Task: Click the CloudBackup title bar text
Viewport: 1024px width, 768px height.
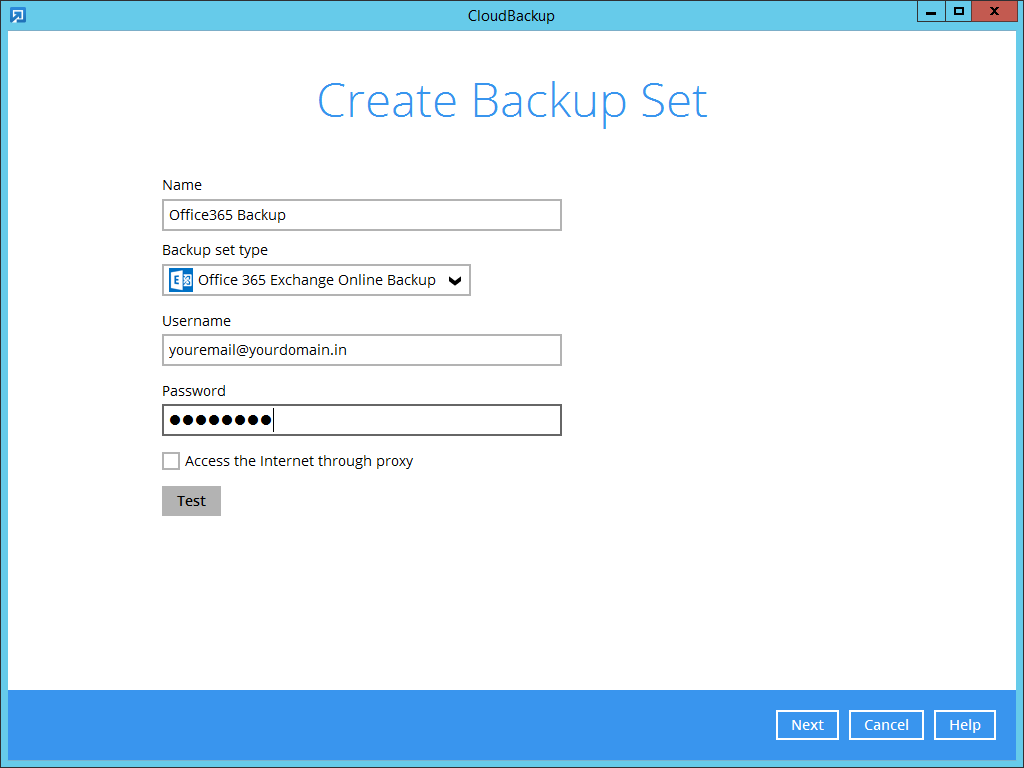Action: (511, 15)
